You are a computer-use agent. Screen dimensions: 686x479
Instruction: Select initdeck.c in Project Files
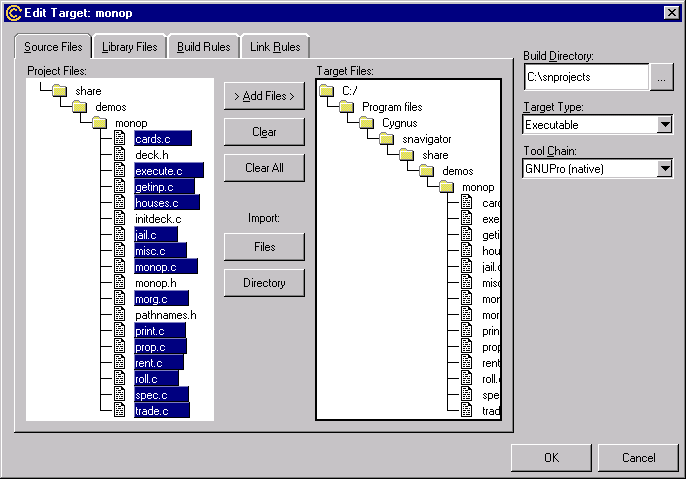tap(158, 219)
